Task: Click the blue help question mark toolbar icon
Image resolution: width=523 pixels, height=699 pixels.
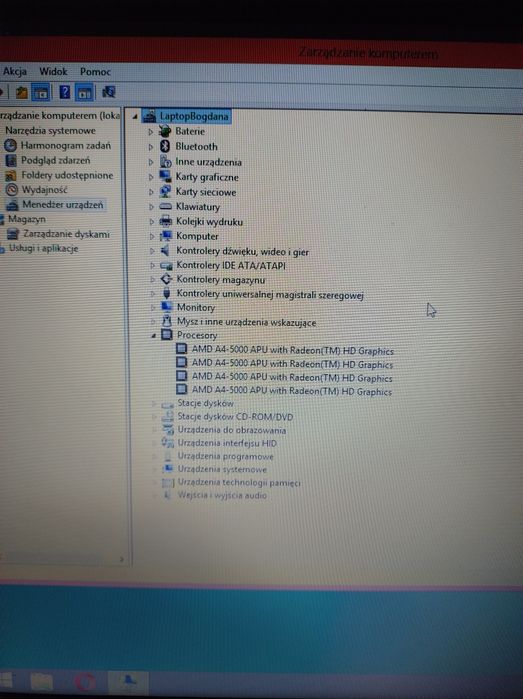Action: tap(65, 92)
